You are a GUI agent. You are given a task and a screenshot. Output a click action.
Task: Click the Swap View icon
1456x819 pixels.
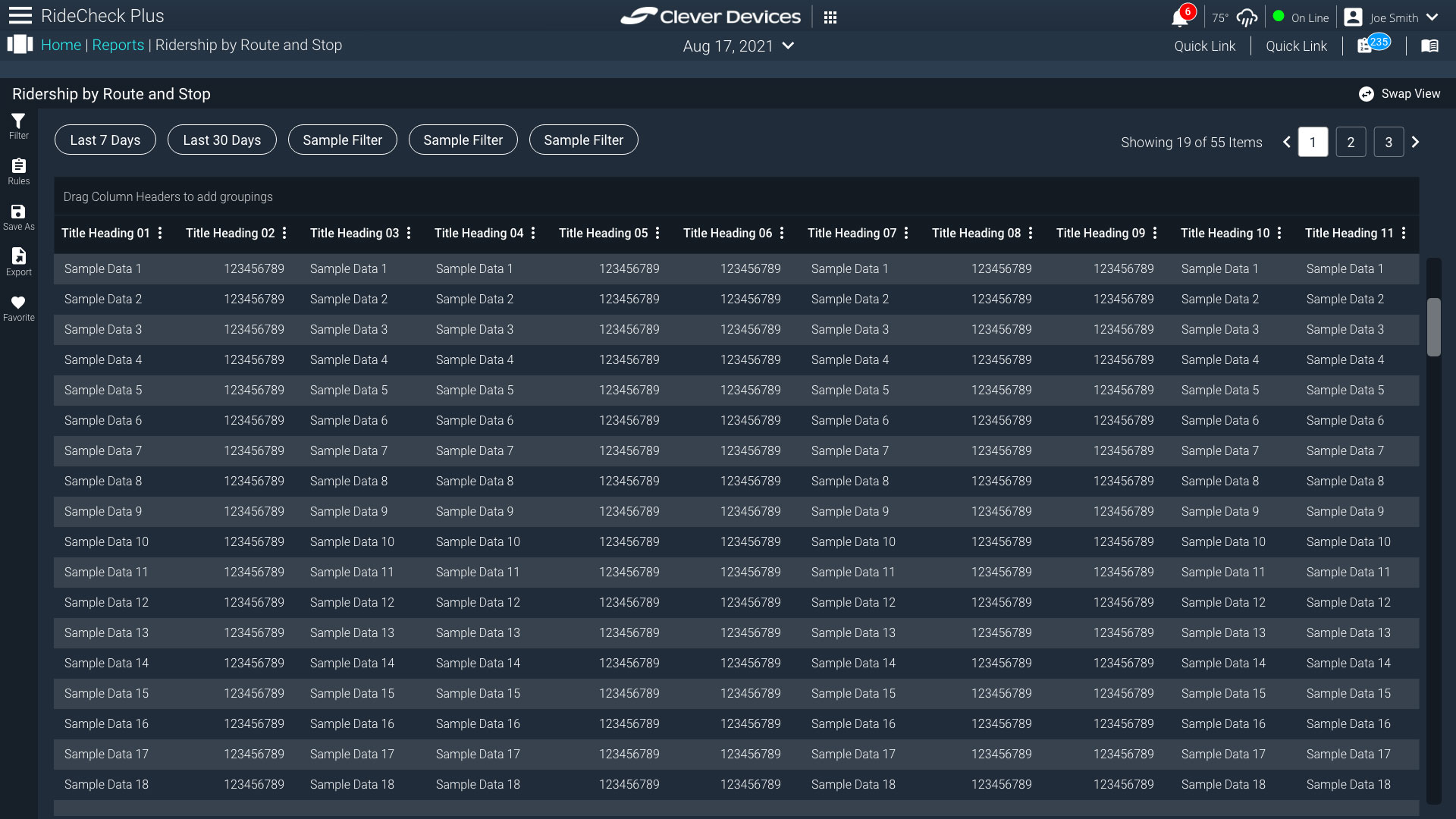(x=1367, y=94)
